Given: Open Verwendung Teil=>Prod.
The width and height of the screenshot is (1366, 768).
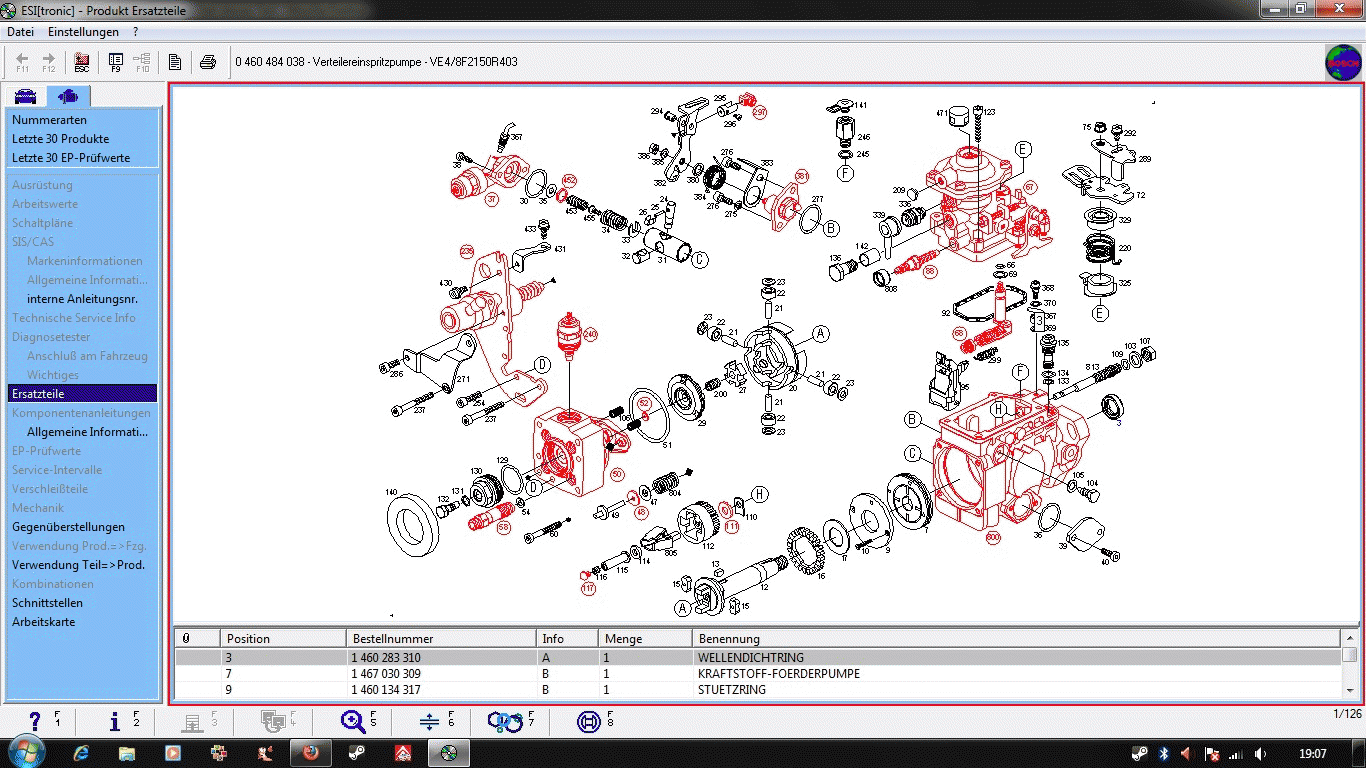Looking at the screenshot, I should pyautogui.click(x=78, y=565).
